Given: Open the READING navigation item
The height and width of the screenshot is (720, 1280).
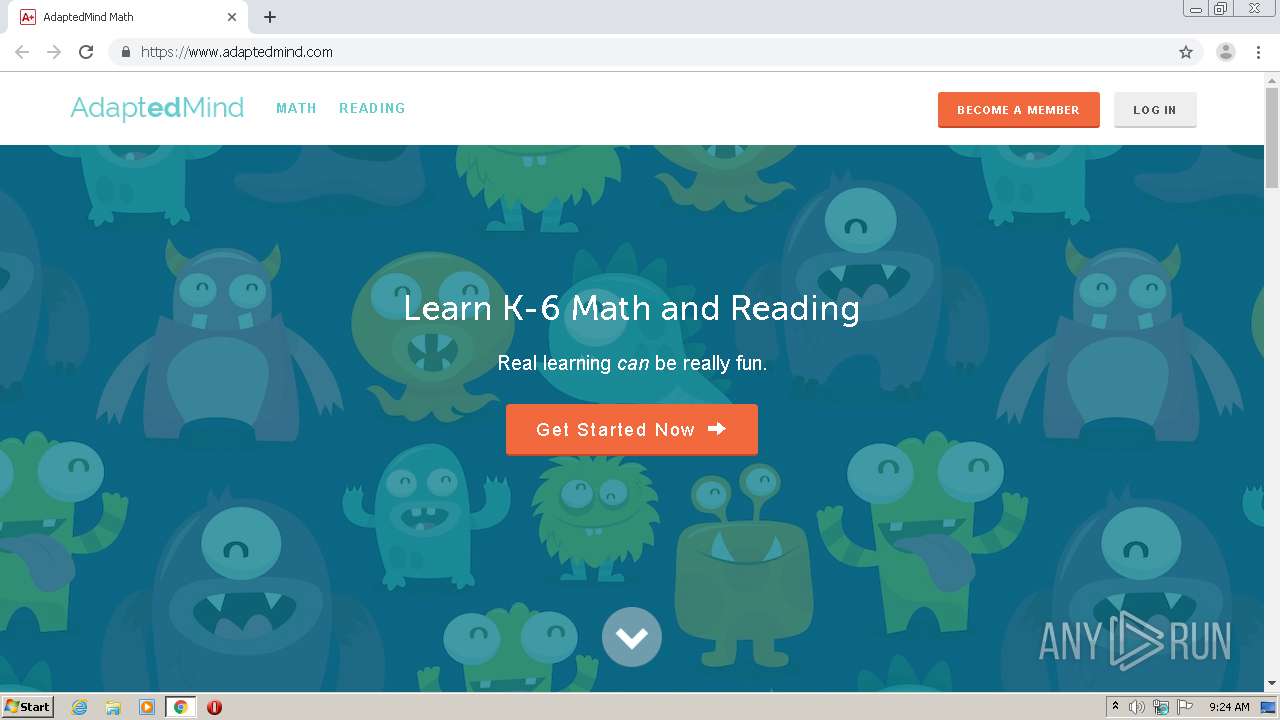Looking at the screenshot, I should click(372, 108).
